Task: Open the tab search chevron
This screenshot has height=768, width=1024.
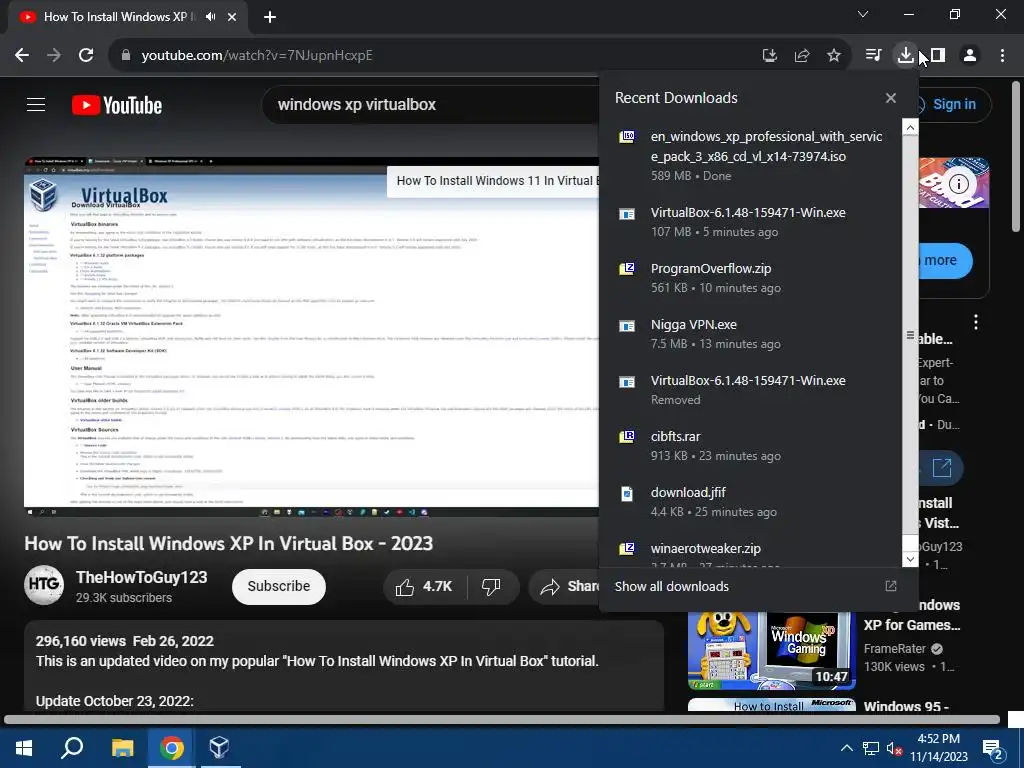Action: 863,14
